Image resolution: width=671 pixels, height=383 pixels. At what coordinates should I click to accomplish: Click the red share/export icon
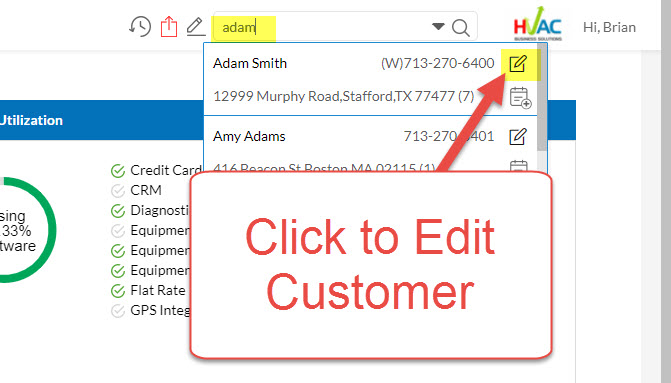[x=169, y=27]
